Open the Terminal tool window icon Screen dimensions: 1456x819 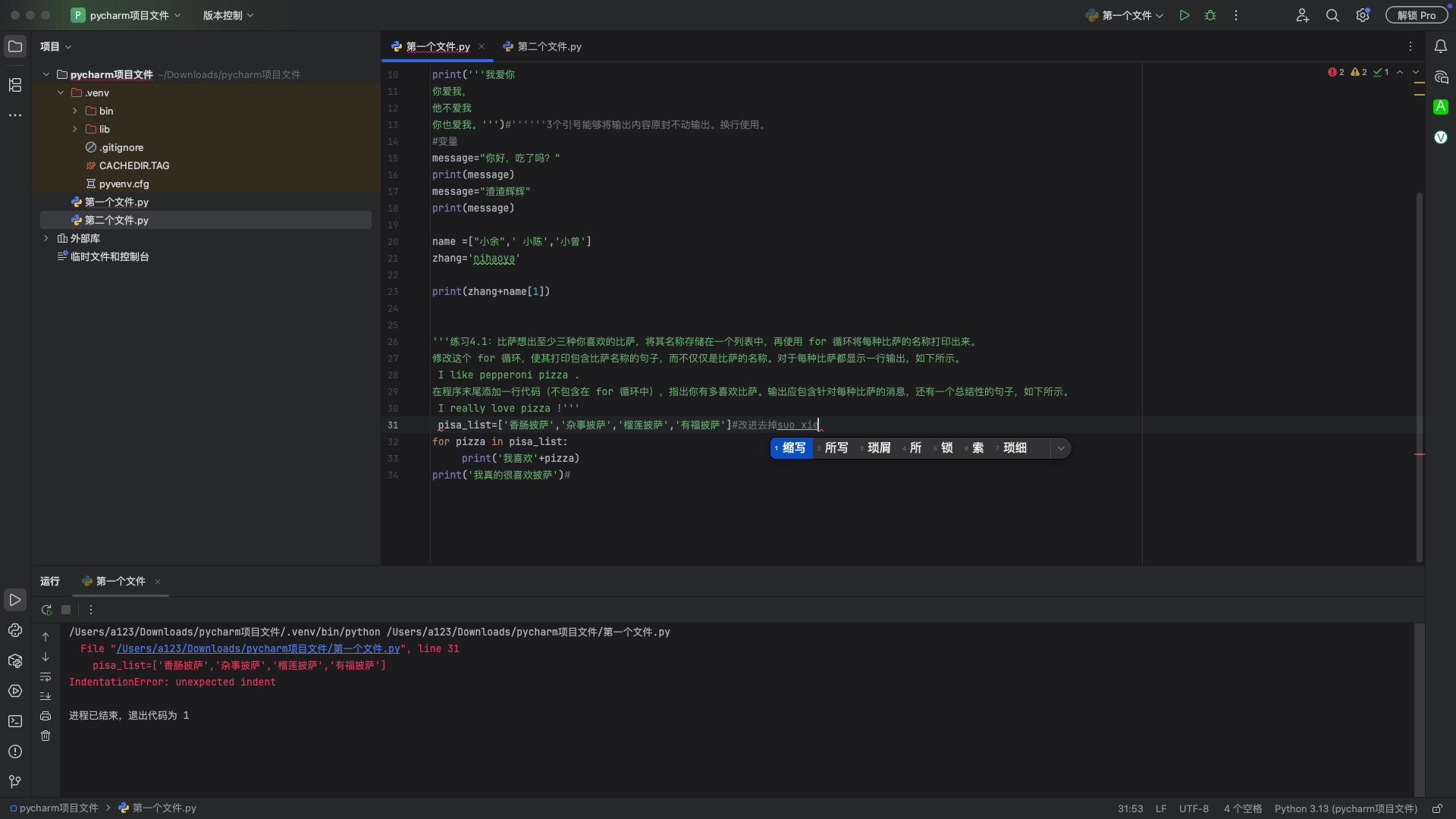(x=15, y=720)
